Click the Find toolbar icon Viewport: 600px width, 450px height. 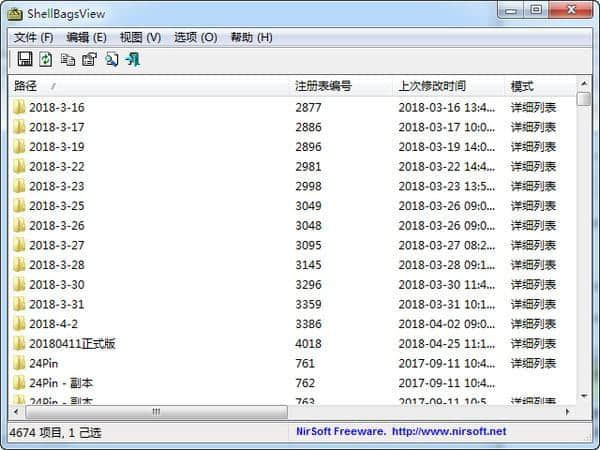coord(112,60)
